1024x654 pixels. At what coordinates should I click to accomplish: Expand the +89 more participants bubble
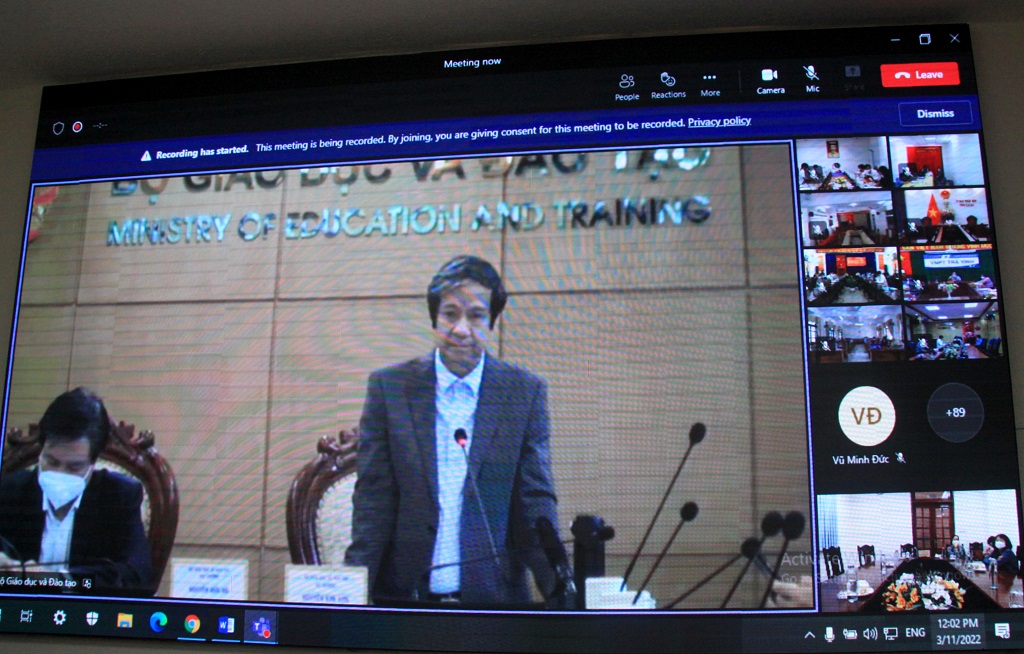click(955, 412)
